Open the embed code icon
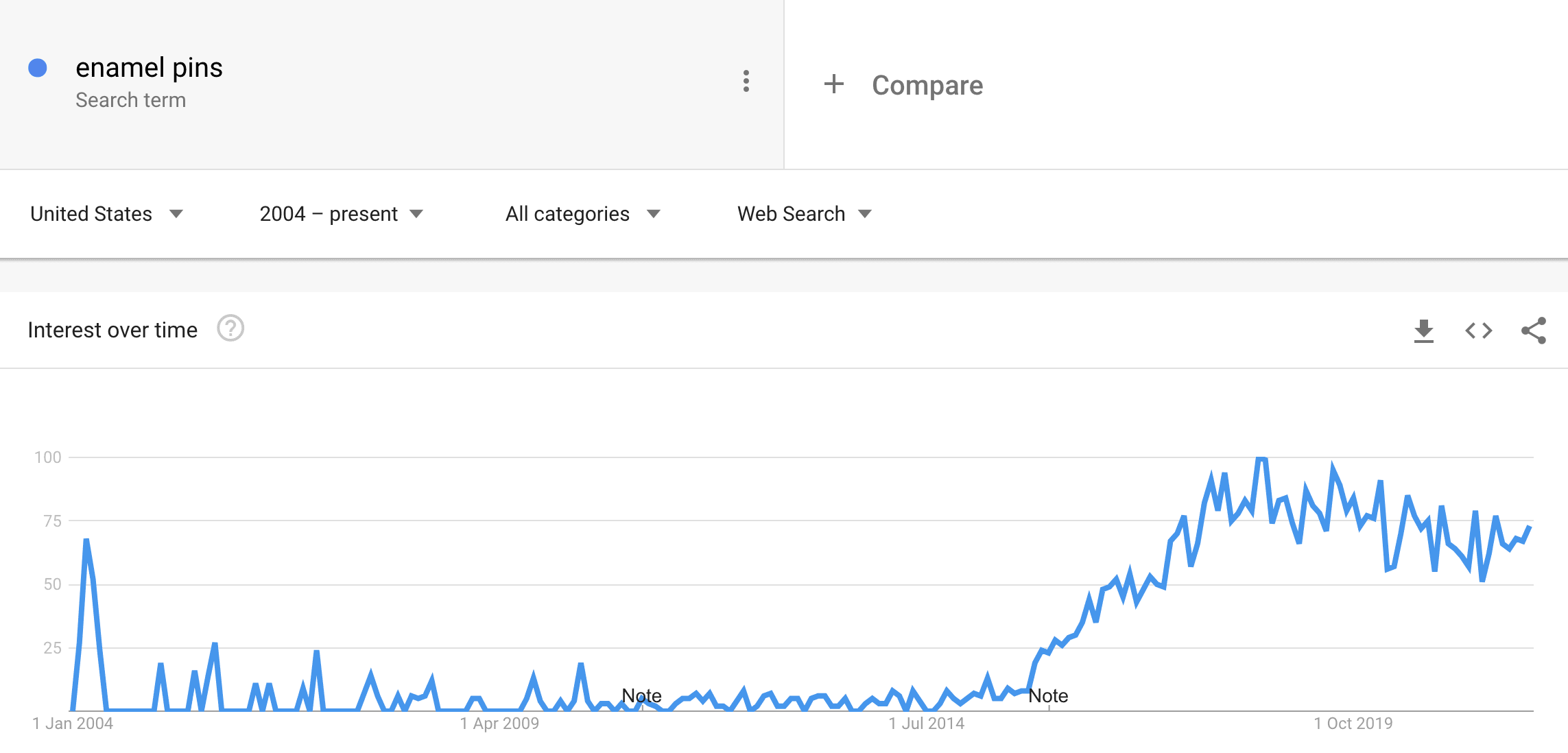 [x=1479, y=331]
